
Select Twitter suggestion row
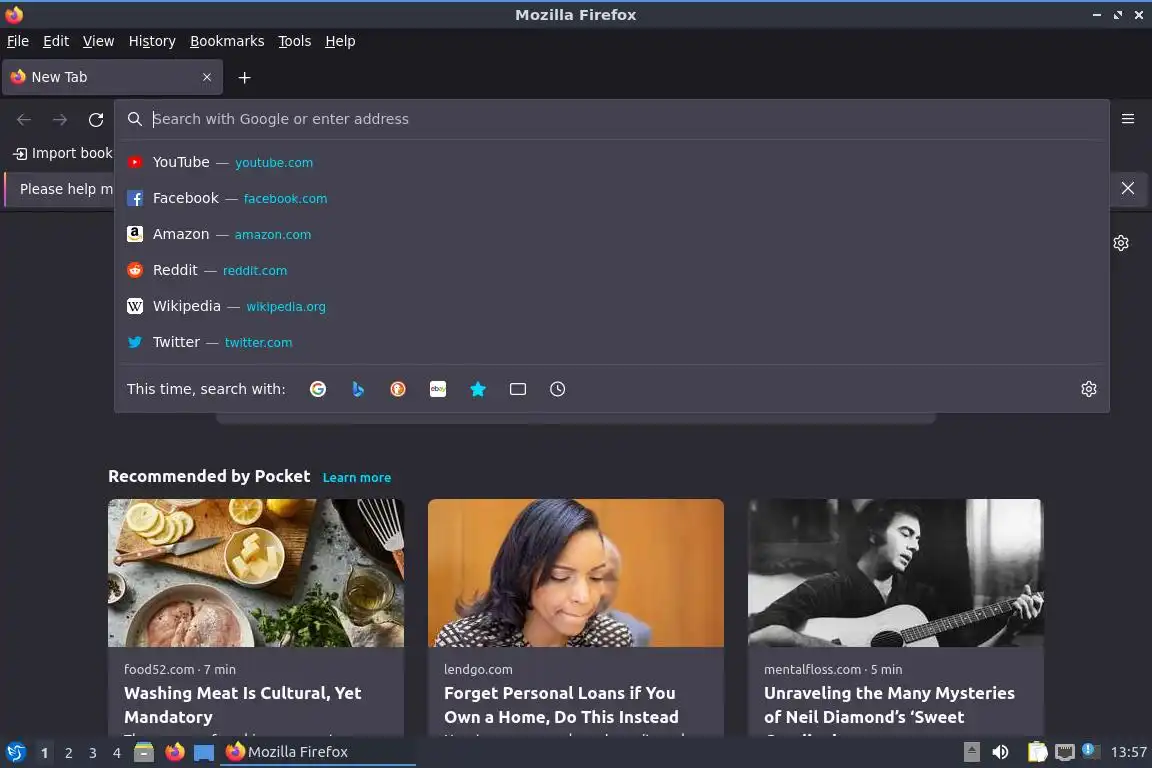(x=612, y=342)
